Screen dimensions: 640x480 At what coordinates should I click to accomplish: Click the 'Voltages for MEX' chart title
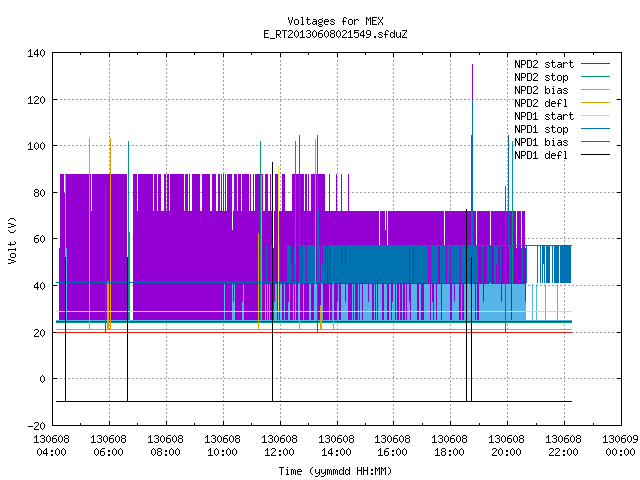point(335,21)
